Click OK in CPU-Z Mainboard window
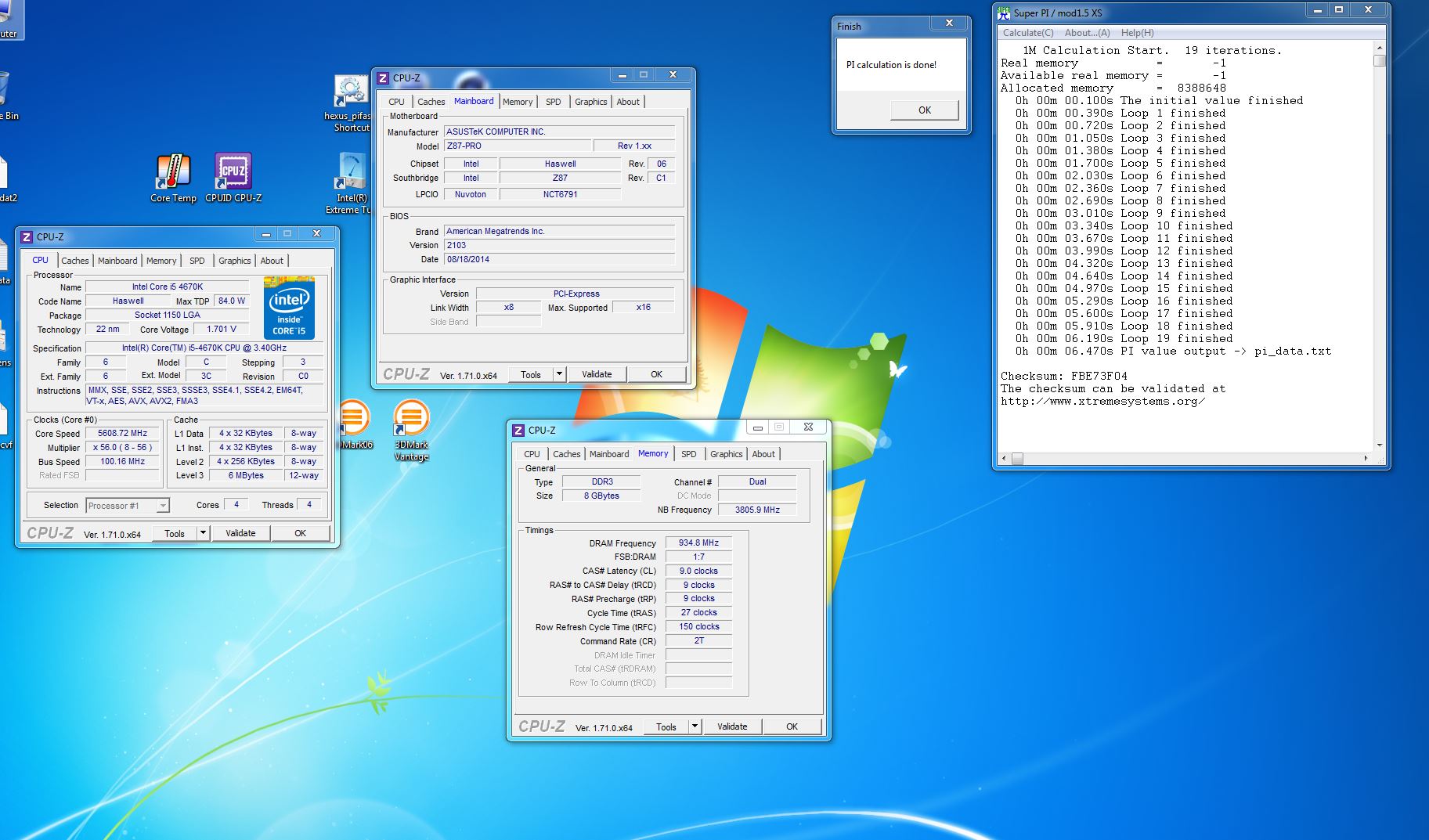The image size is (1429, 840). tap(656, 374)
